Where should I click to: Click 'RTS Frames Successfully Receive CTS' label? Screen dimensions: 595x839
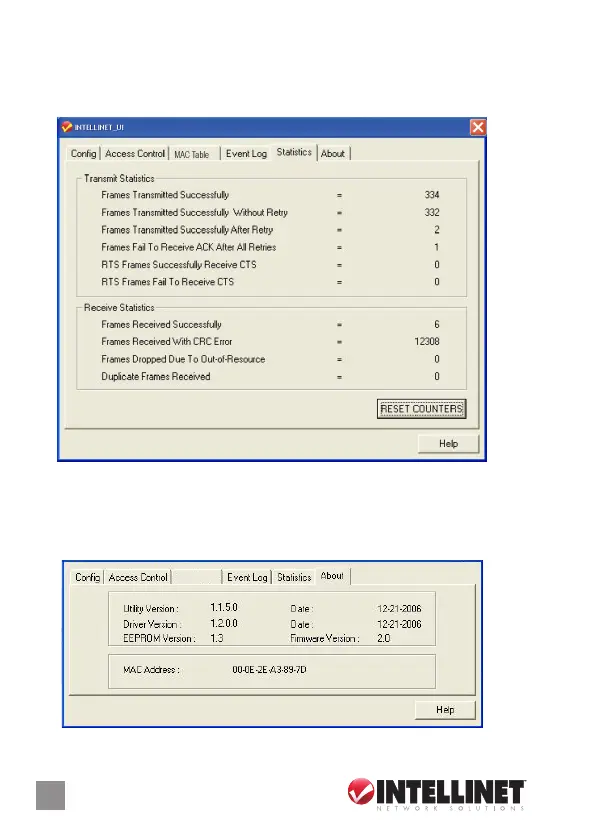tap(179, 265)
